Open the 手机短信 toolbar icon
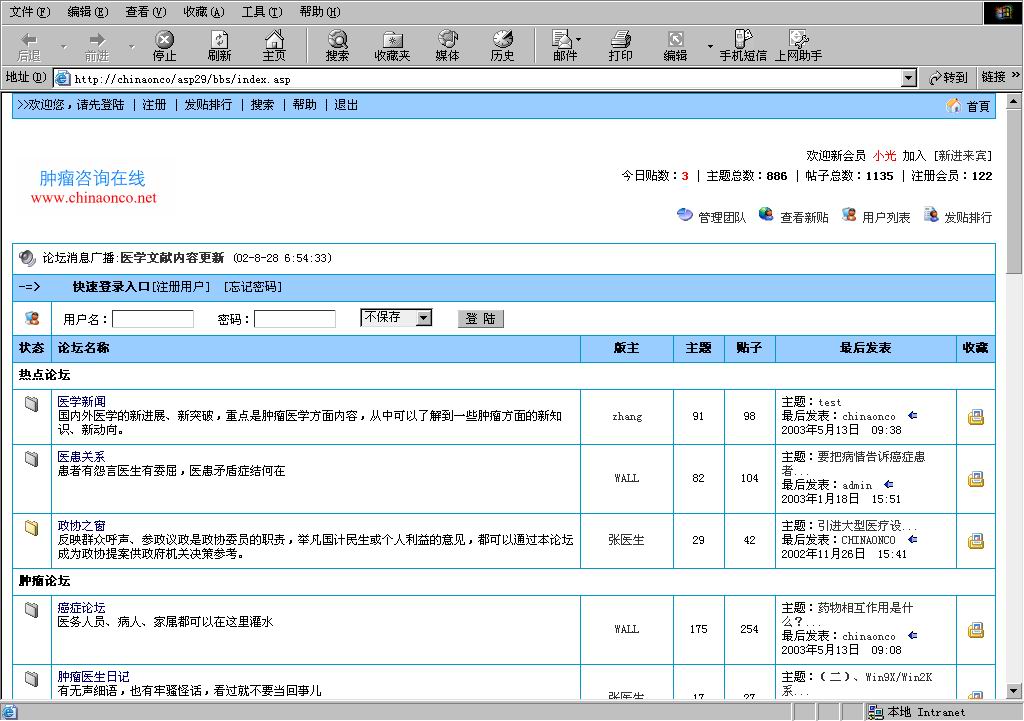Image resolution: width=1024 pixels, height=721 pixels. click(743, 46)
